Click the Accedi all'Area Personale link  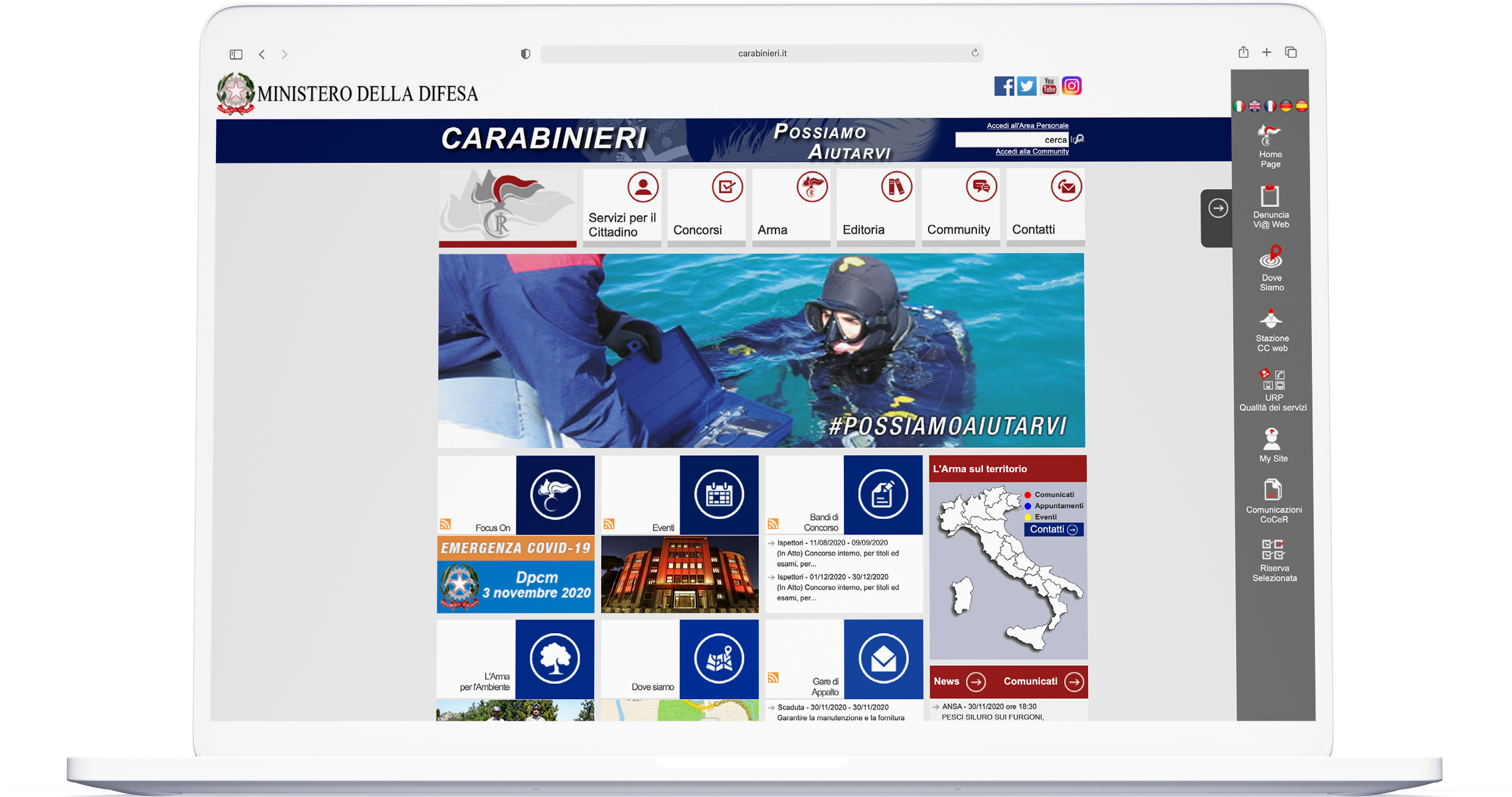pyautogui.click(x=1027, y=126)
